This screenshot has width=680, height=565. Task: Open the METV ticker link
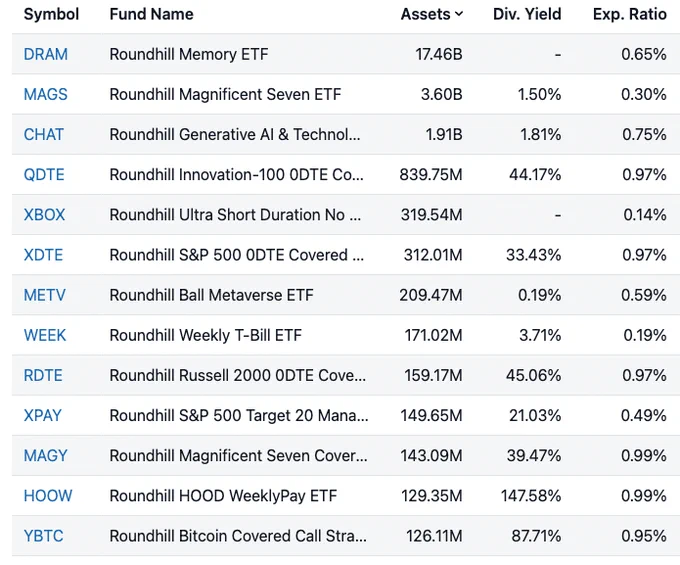pos(44,295)
